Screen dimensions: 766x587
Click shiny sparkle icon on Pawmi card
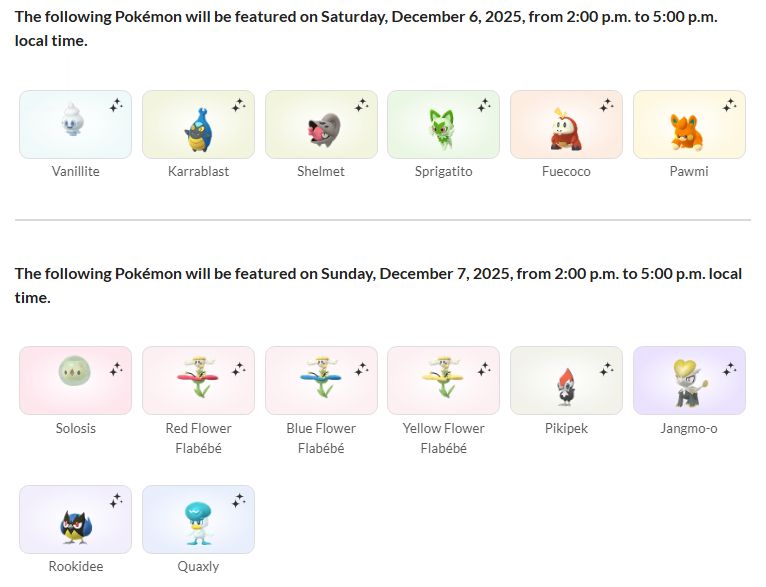pyautogui.click(x=730, y=105)
